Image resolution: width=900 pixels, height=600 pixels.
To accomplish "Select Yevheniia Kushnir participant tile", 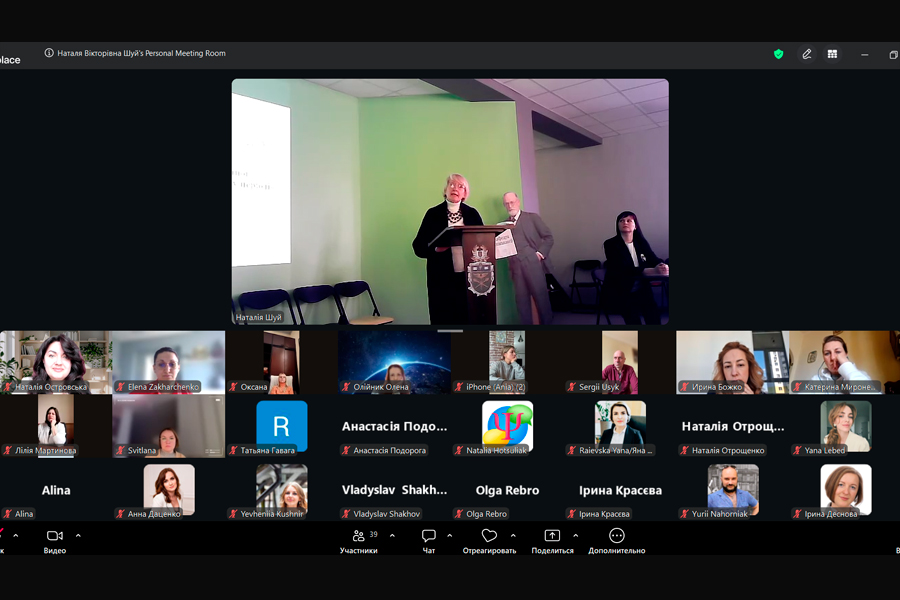I will pos(281,490).
